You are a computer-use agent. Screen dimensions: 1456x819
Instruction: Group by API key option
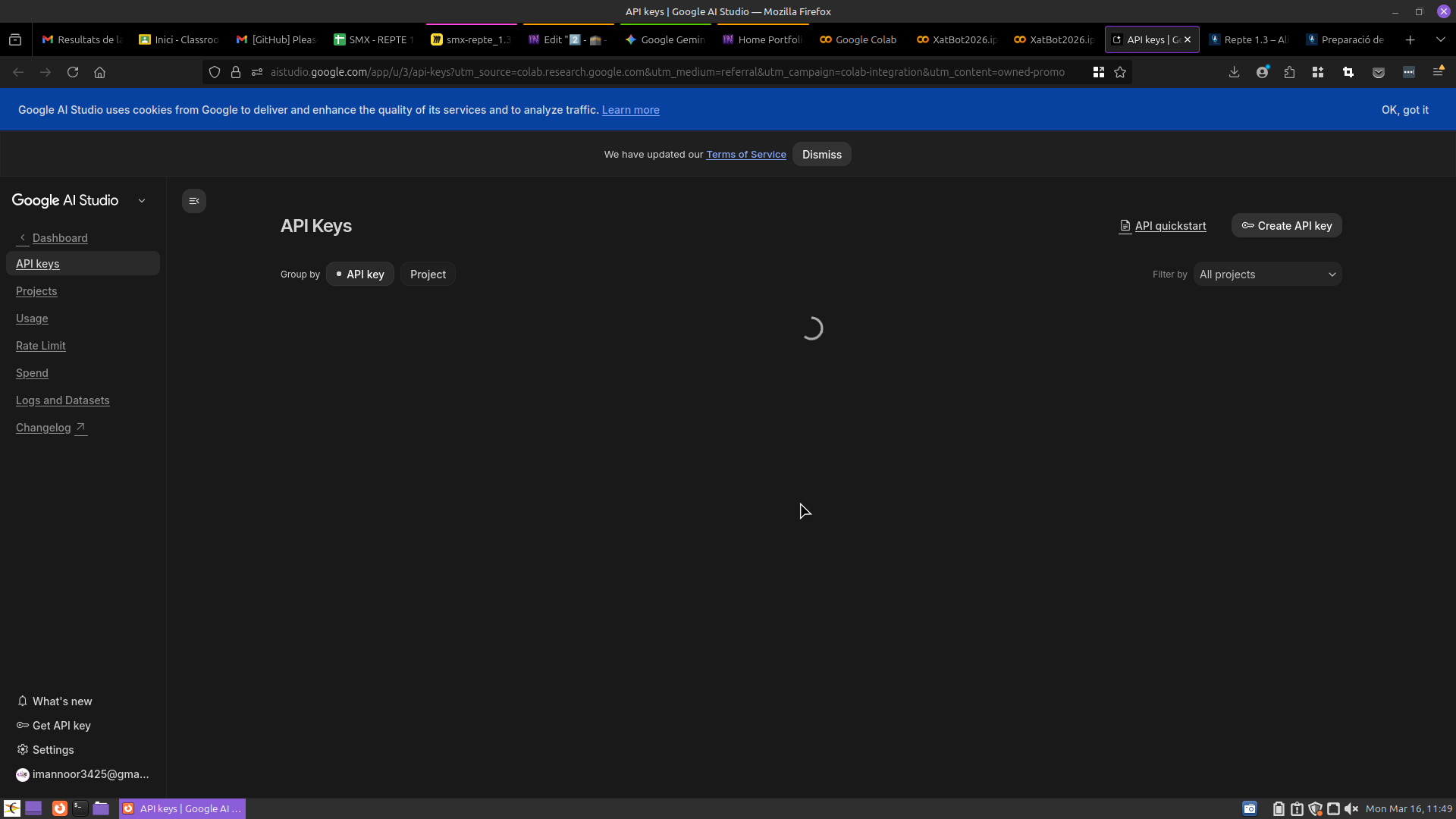click(x=360, y=275)
